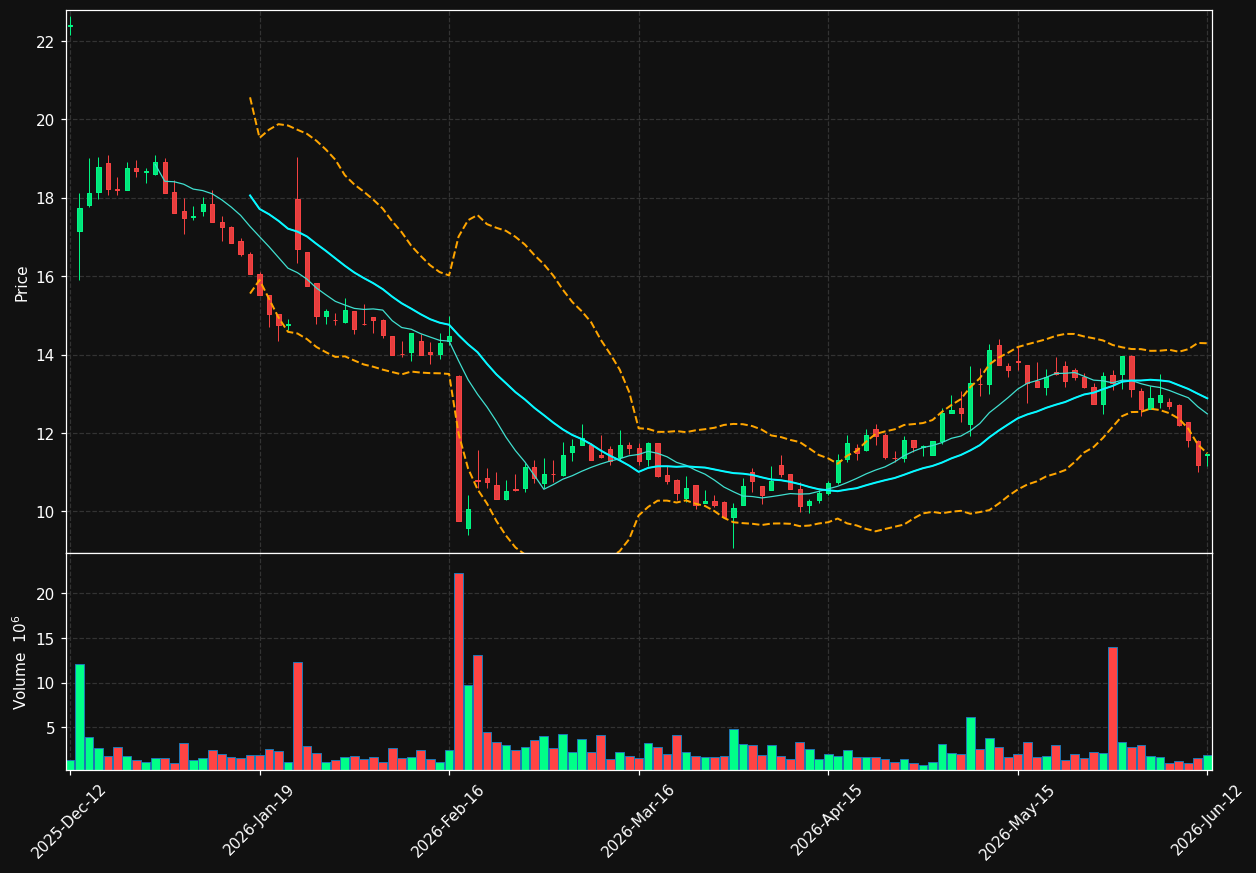Viewport: 1256px width, 873px height.
Task: Click the 2026-Feb-16 date label
Action: (x=448, y=821)
